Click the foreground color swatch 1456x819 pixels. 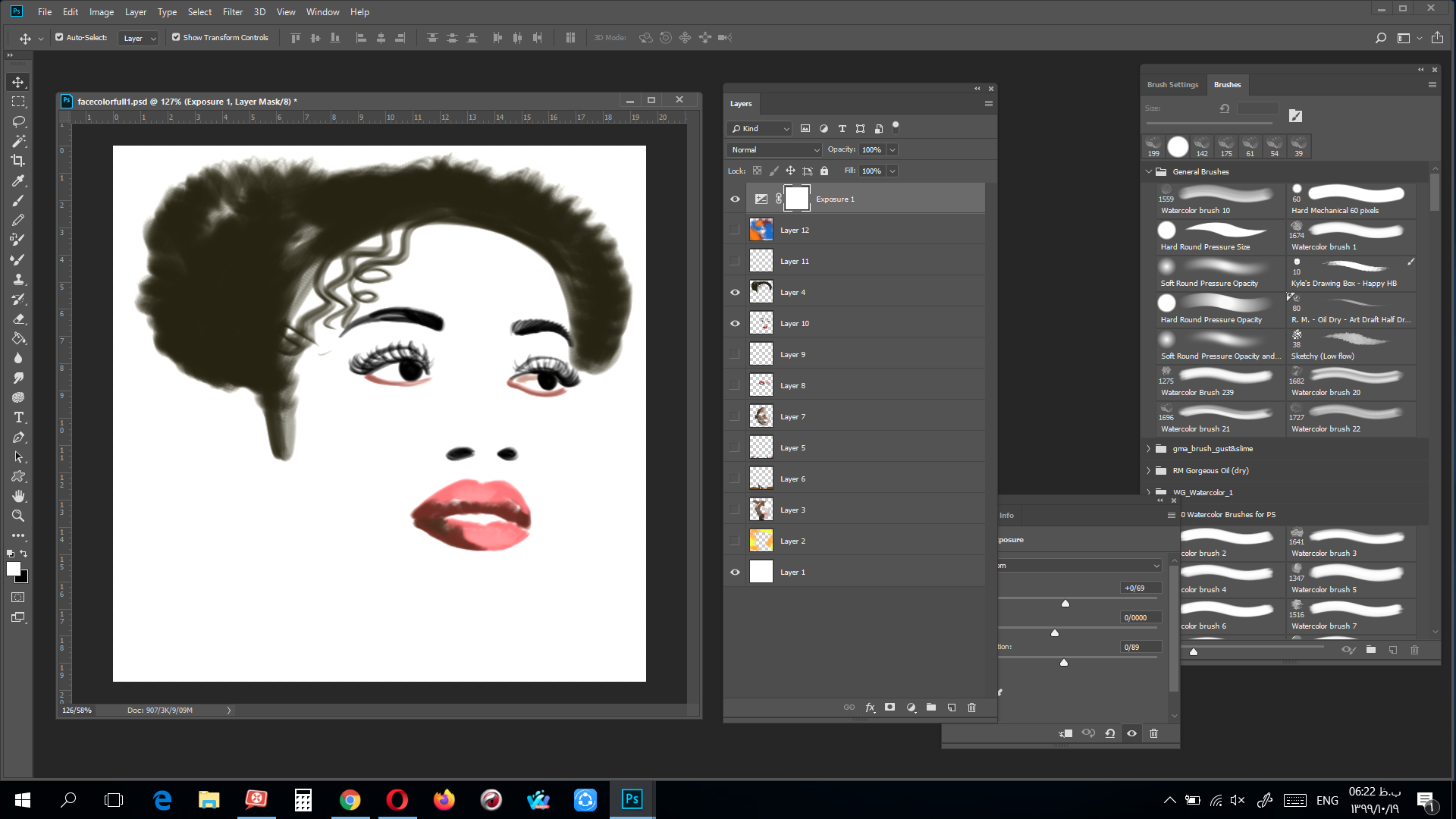click(x=13, y=569)
